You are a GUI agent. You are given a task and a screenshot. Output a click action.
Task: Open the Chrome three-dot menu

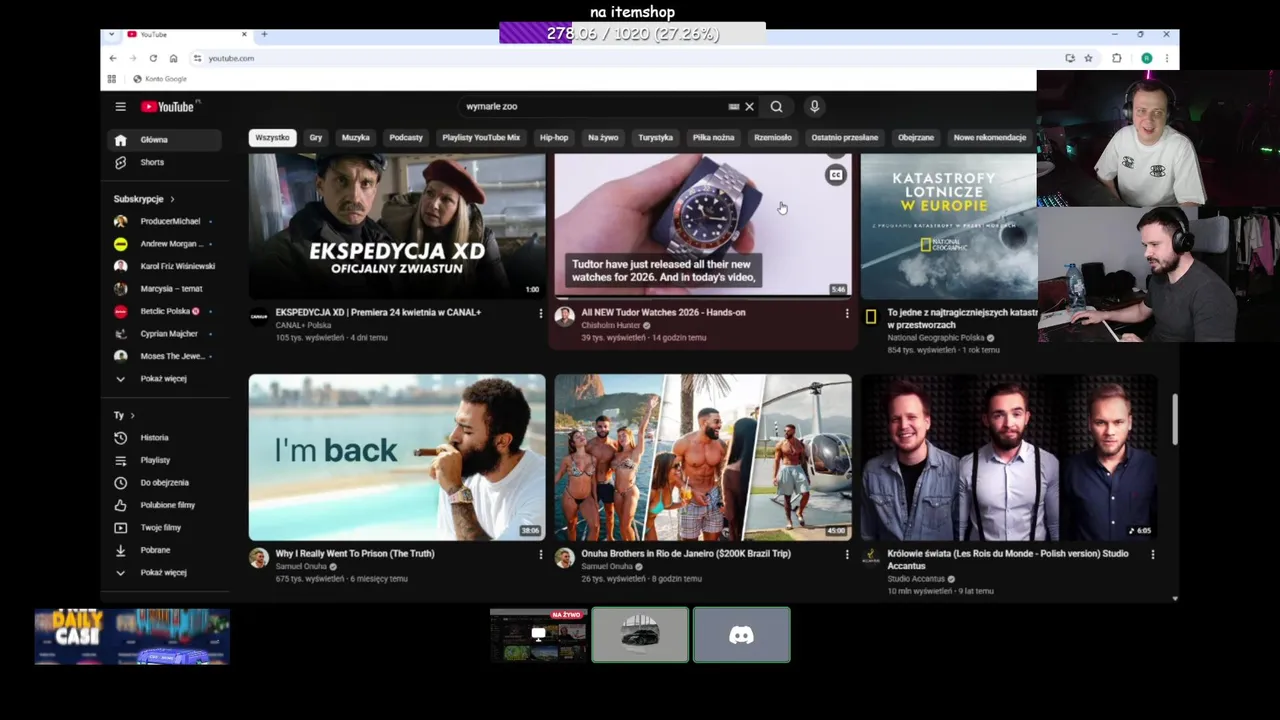1166,58
